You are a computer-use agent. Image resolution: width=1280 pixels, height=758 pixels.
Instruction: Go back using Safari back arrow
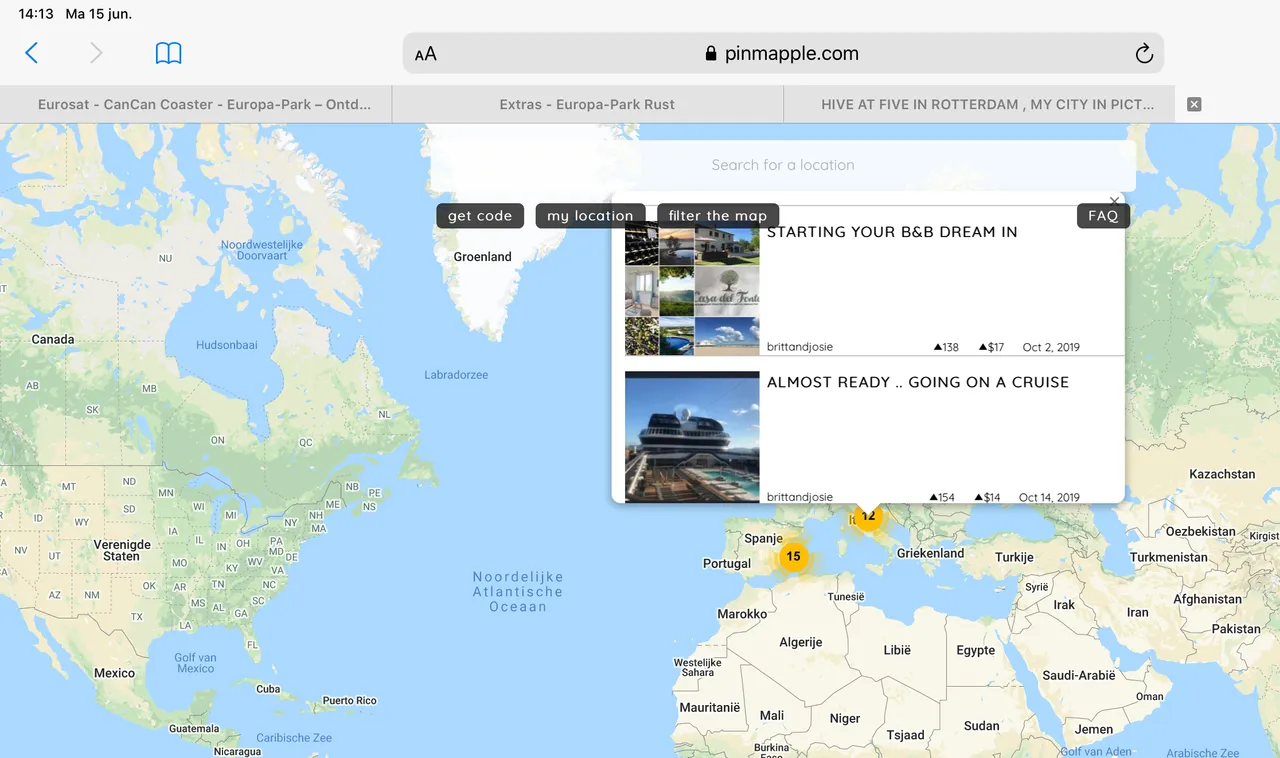pyautogui.click(x=31, y=53)
